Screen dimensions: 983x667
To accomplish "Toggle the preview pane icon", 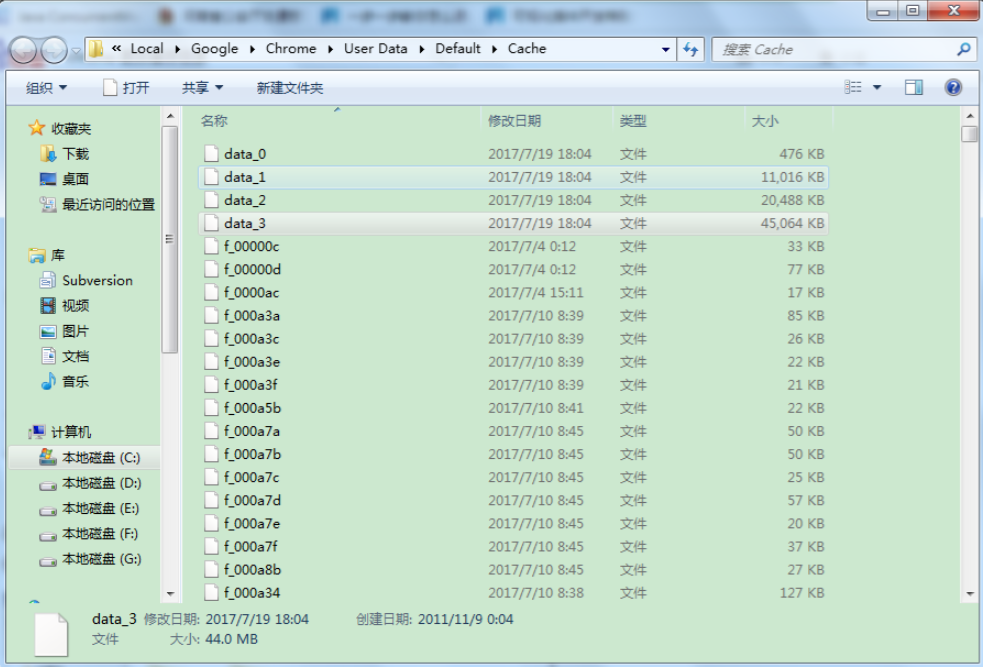I will coord(913,88).
